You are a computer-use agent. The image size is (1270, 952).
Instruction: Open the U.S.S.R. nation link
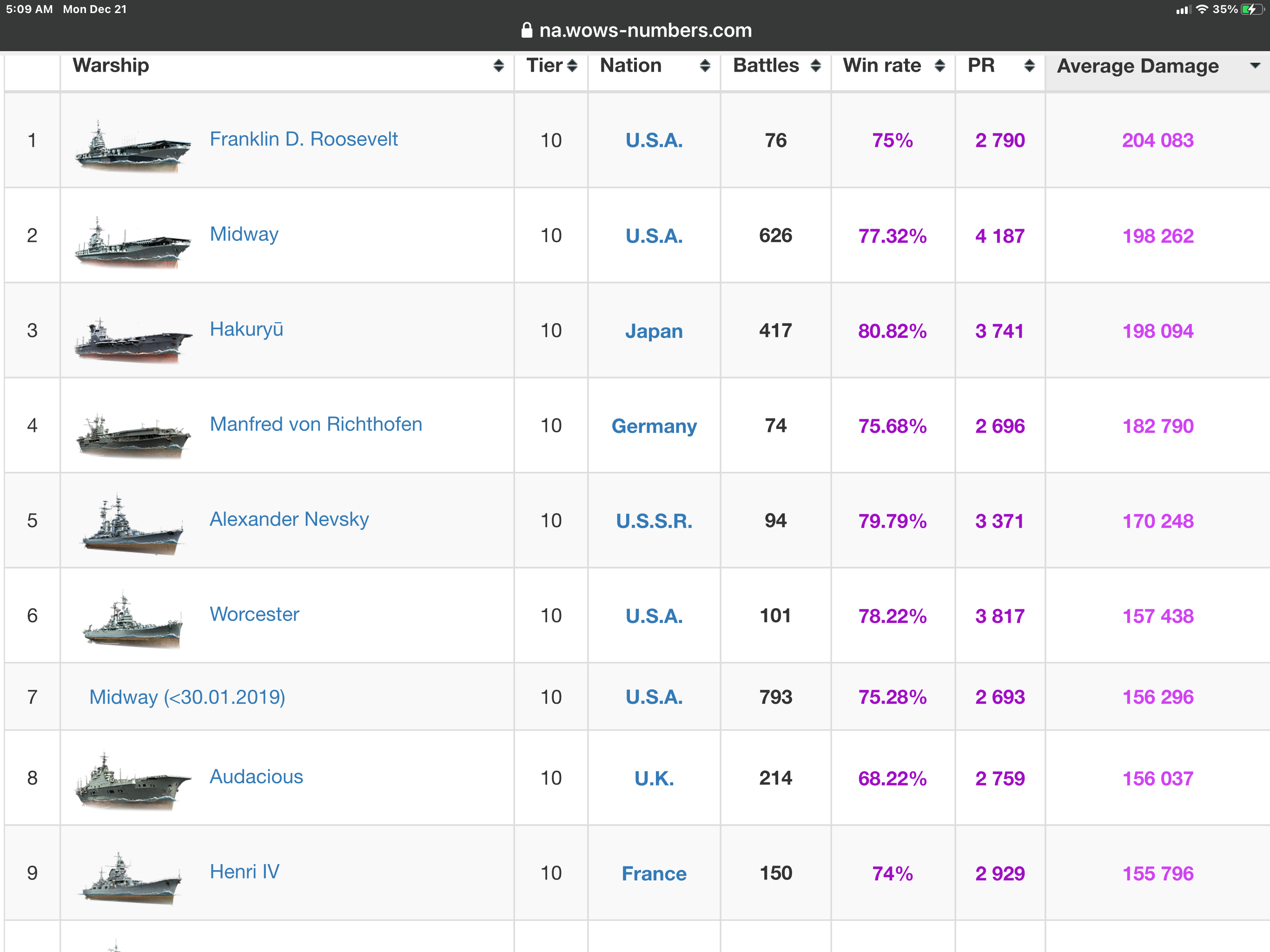click(654, 522)
